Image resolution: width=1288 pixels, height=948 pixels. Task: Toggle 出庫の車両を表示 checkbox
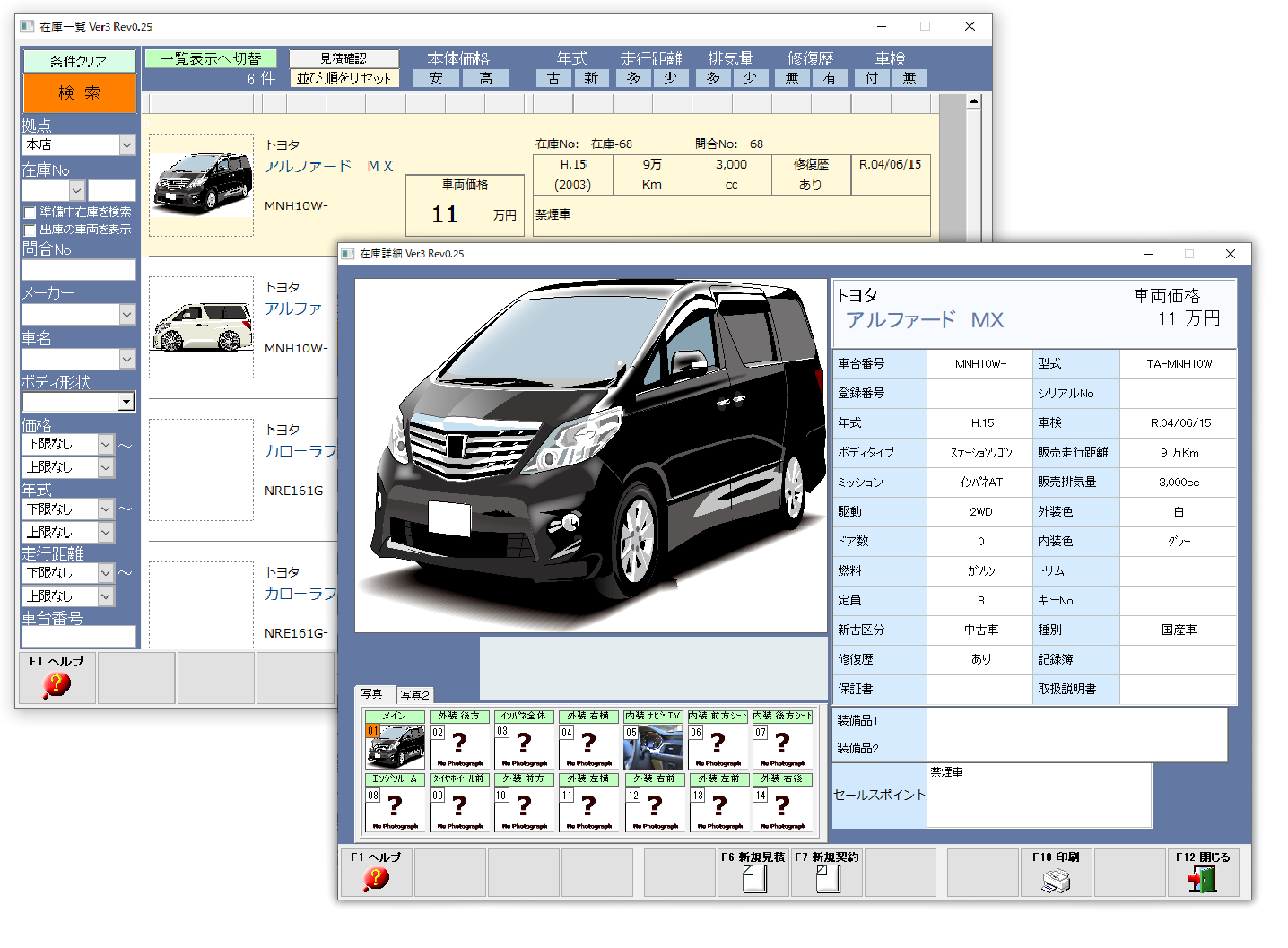click(30, 230)
